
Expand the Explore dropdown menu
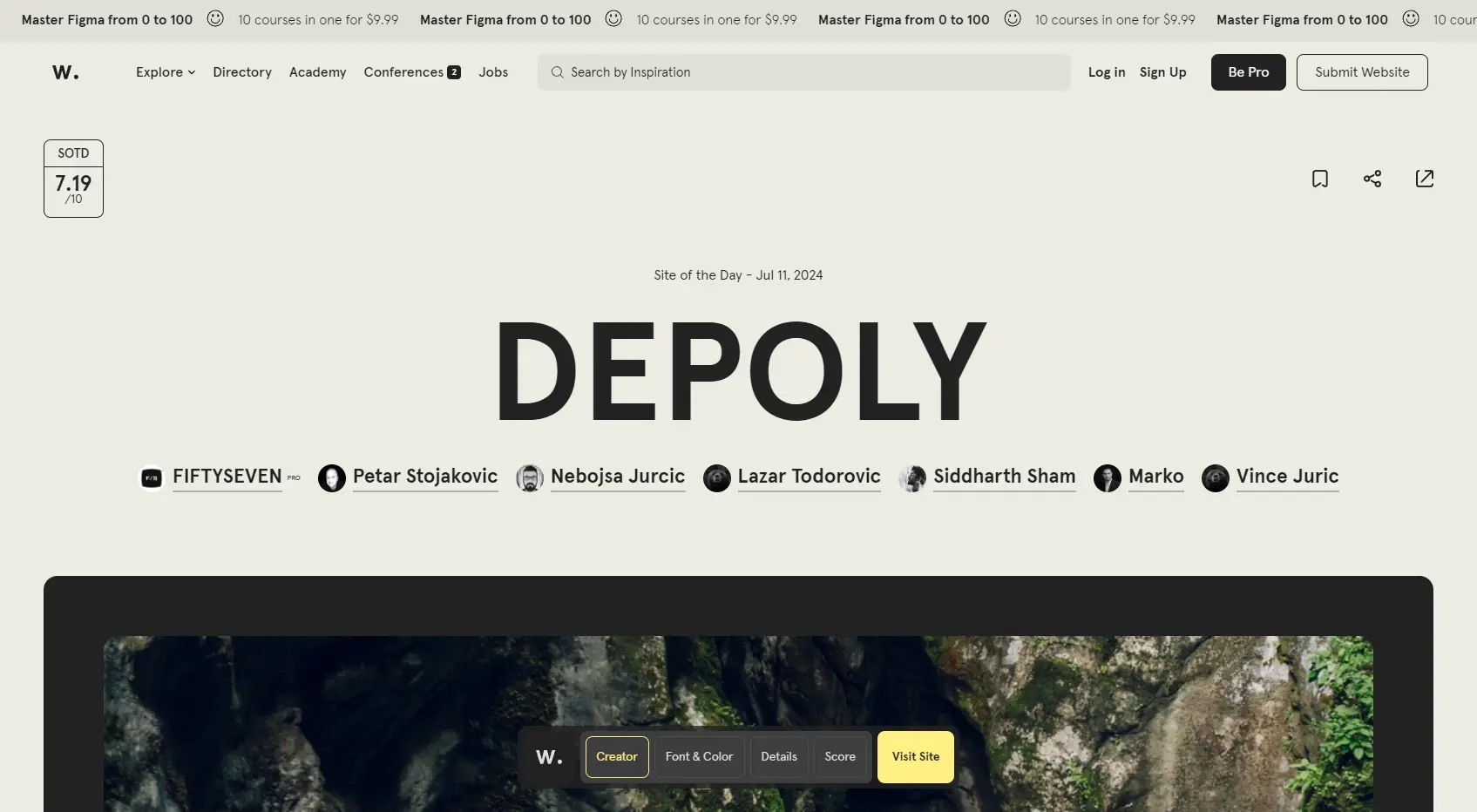click(x=166, y=72)
